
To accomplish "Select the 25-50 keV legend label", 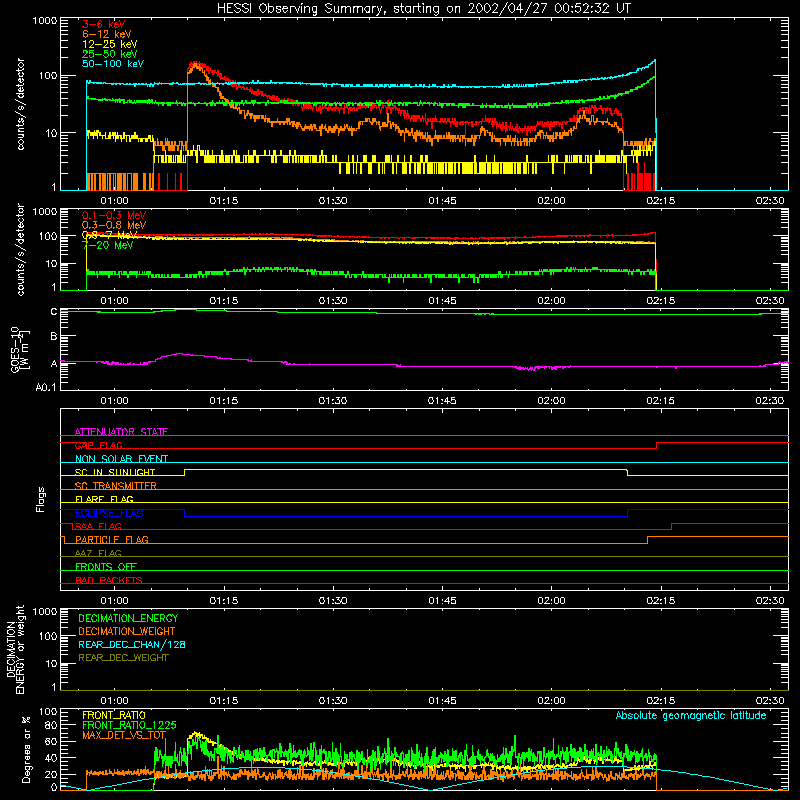I will pos(110,54).
